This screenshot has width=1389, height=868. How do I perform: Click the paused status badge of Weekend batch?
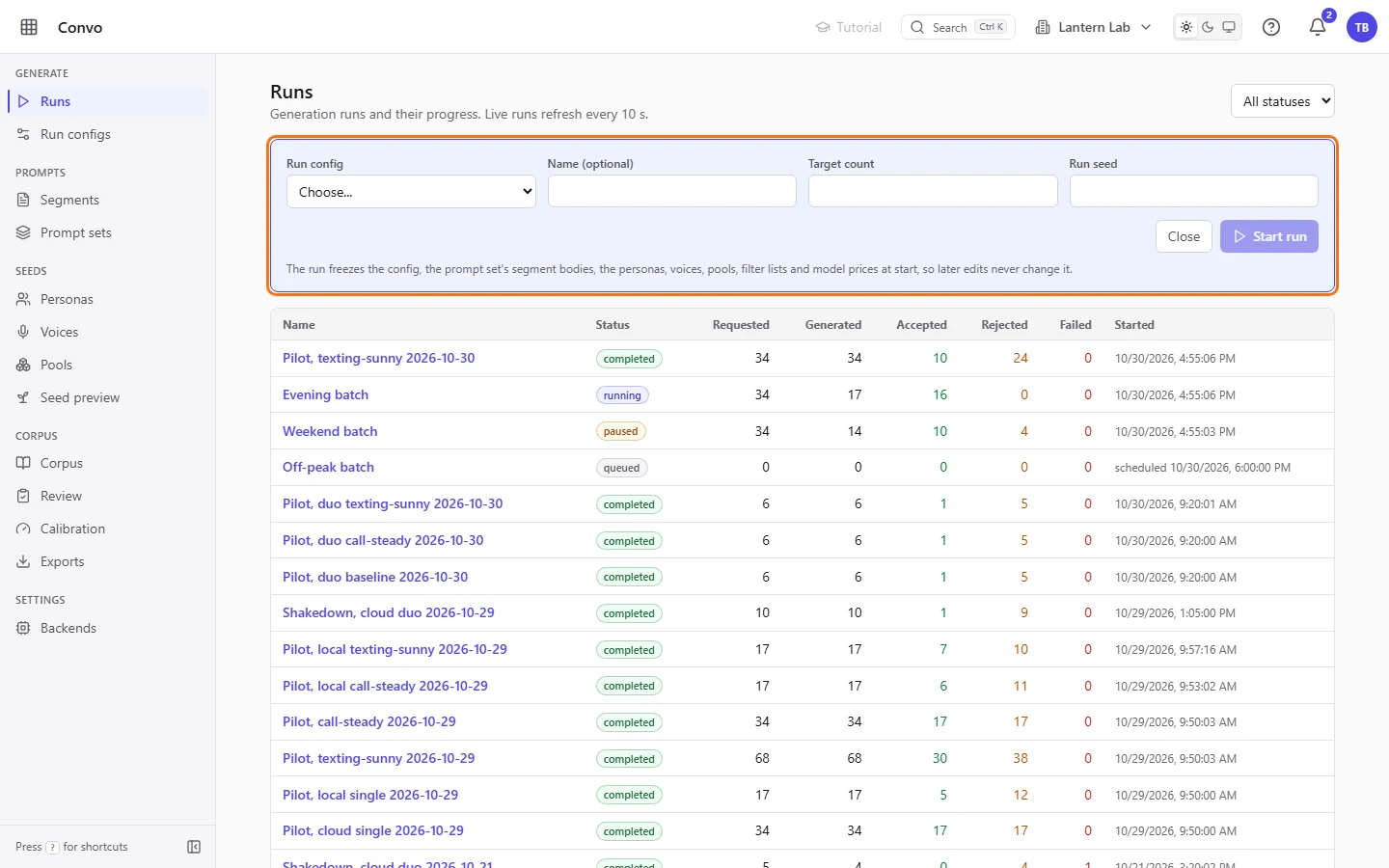pyautogui.click(x=620, y=431)
